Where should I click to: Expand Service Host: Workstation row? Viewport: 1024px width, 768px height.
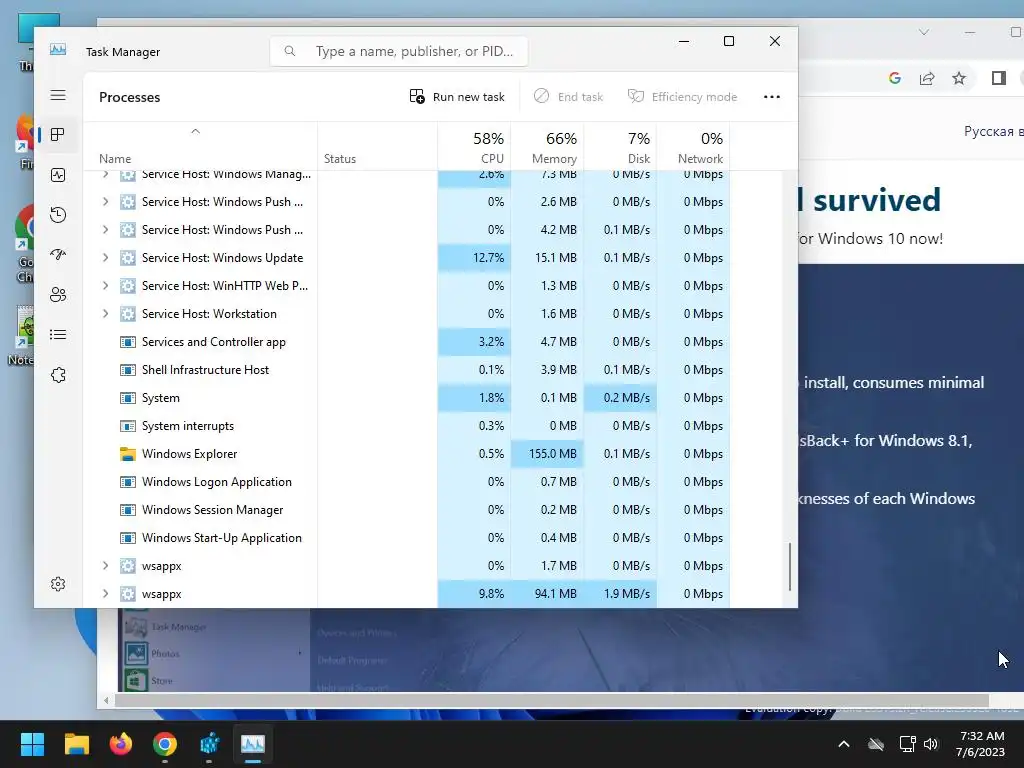click(105, 313)
